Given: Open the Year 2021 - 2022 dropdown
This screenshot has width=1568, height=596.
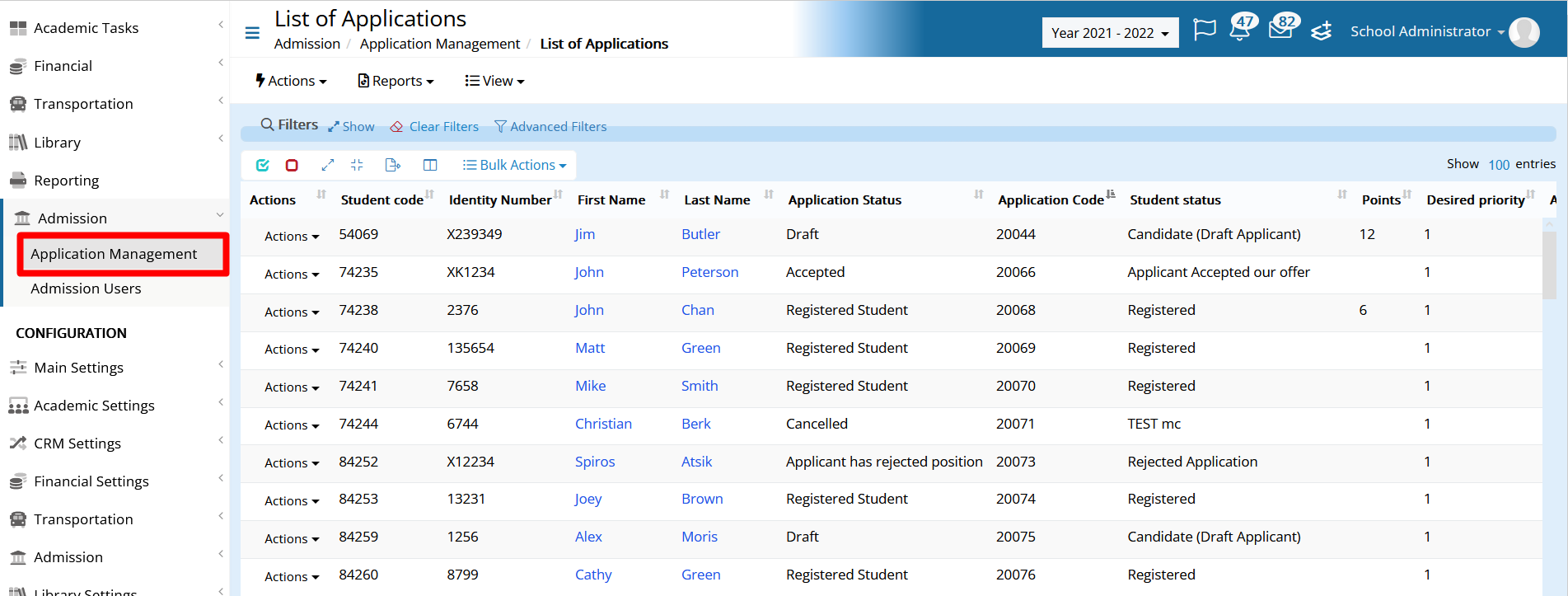Looking at the screenshot, I should pos(1110,33).
